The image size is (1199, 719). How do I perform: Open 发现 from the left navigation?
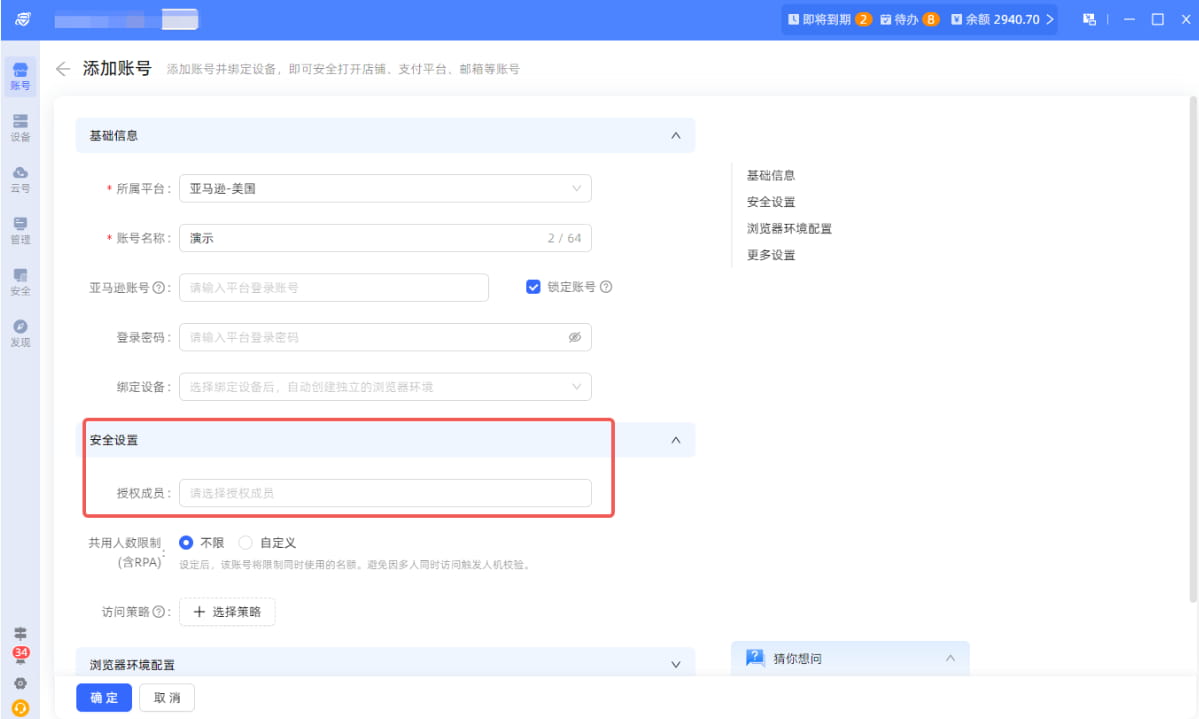20,332
